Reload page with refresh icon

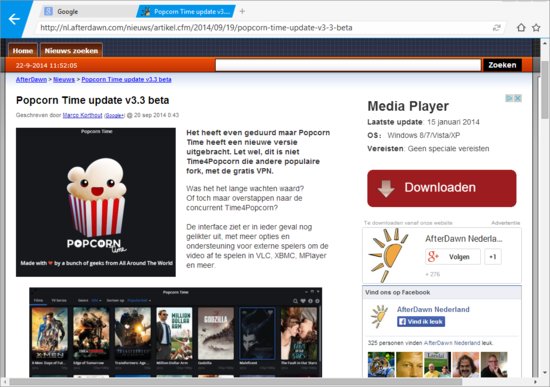click(496, 28)
